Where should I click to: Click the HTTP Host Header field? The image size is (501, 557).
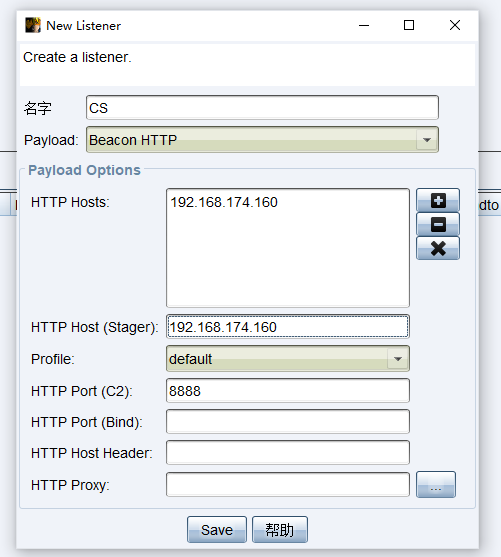pyautogui.click(x=288, y=453)
